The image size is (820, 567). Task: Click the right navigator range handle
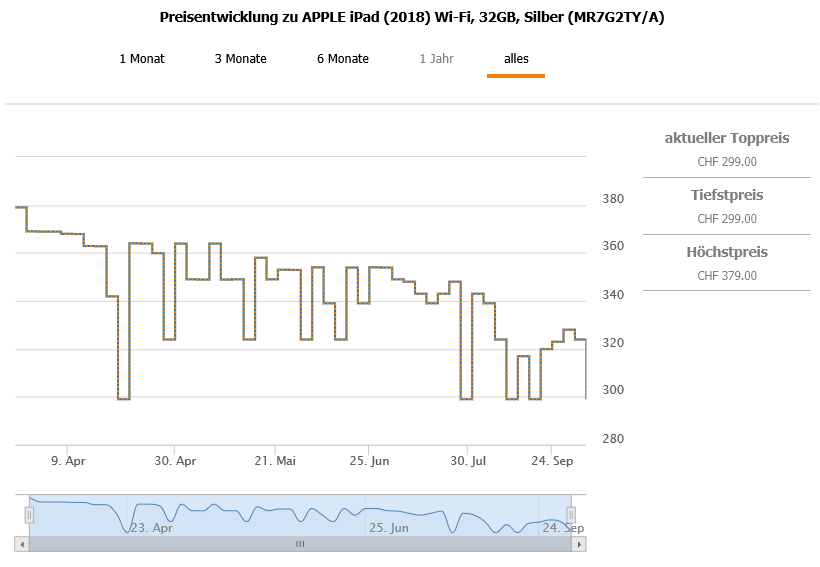tap(572, 514)
